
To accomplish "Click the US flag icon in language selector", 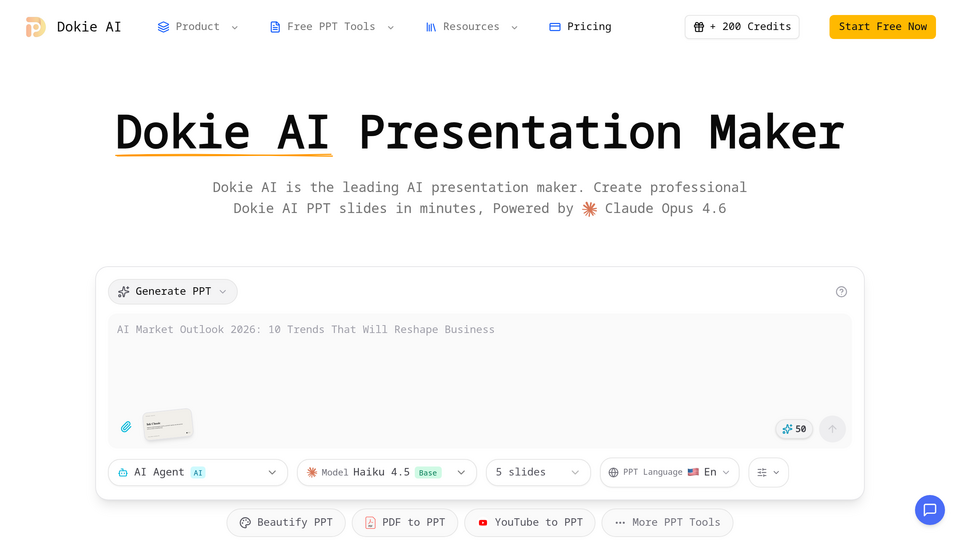I will (693, 472).
